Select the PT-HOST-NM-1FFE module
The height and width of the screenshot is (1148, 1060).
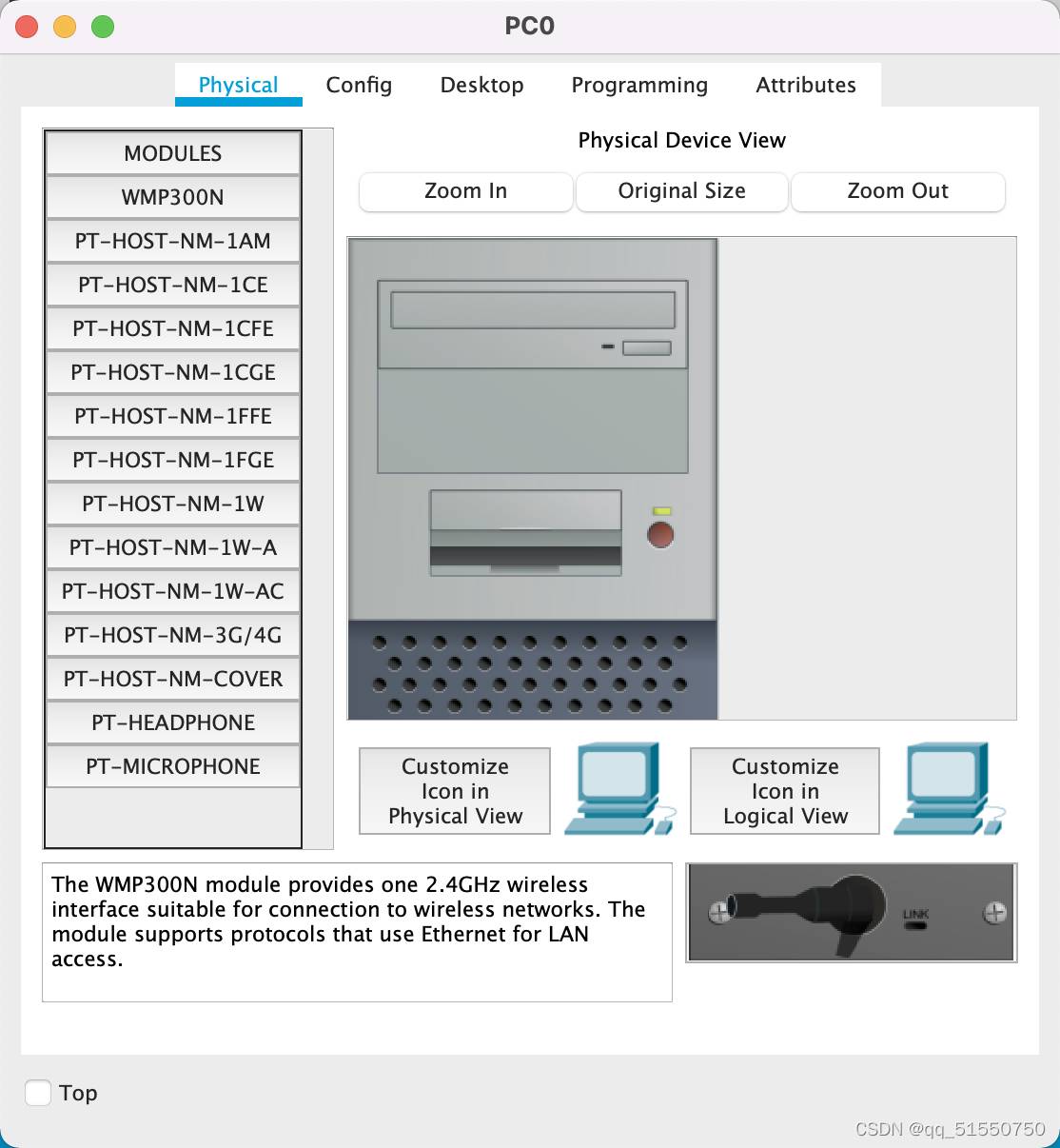[x=173, y=416]
